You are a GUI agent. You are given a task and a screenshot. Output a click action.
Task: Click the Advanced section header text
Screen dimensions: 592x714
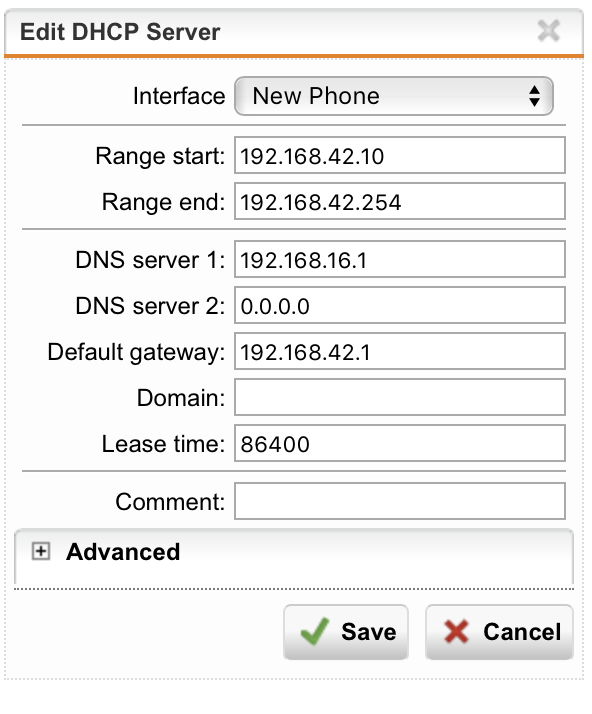click(123, 552)
